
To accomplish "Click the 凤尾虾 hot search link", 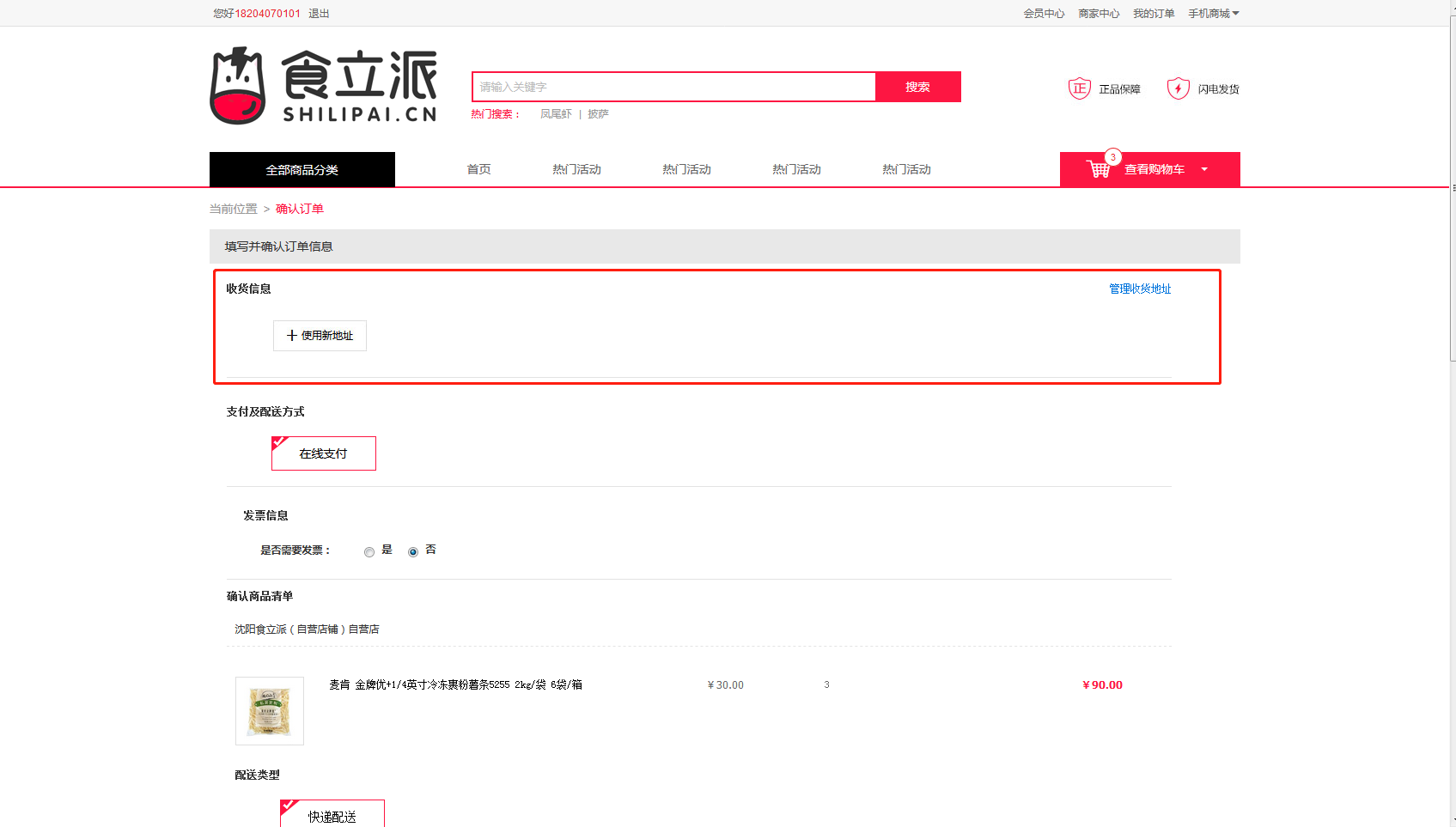I will (x=556, y=114).
